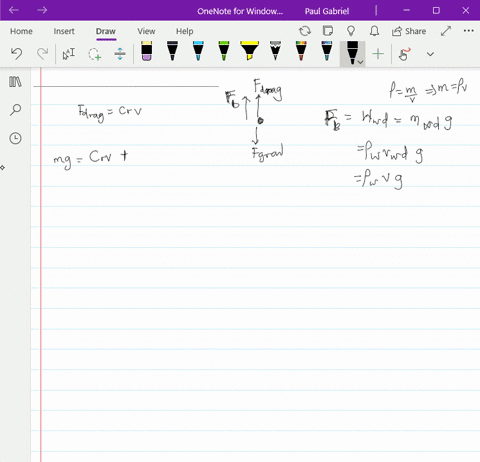Click the Share button
This screenshot has width=480, height=462.
[x=409, y=31]
